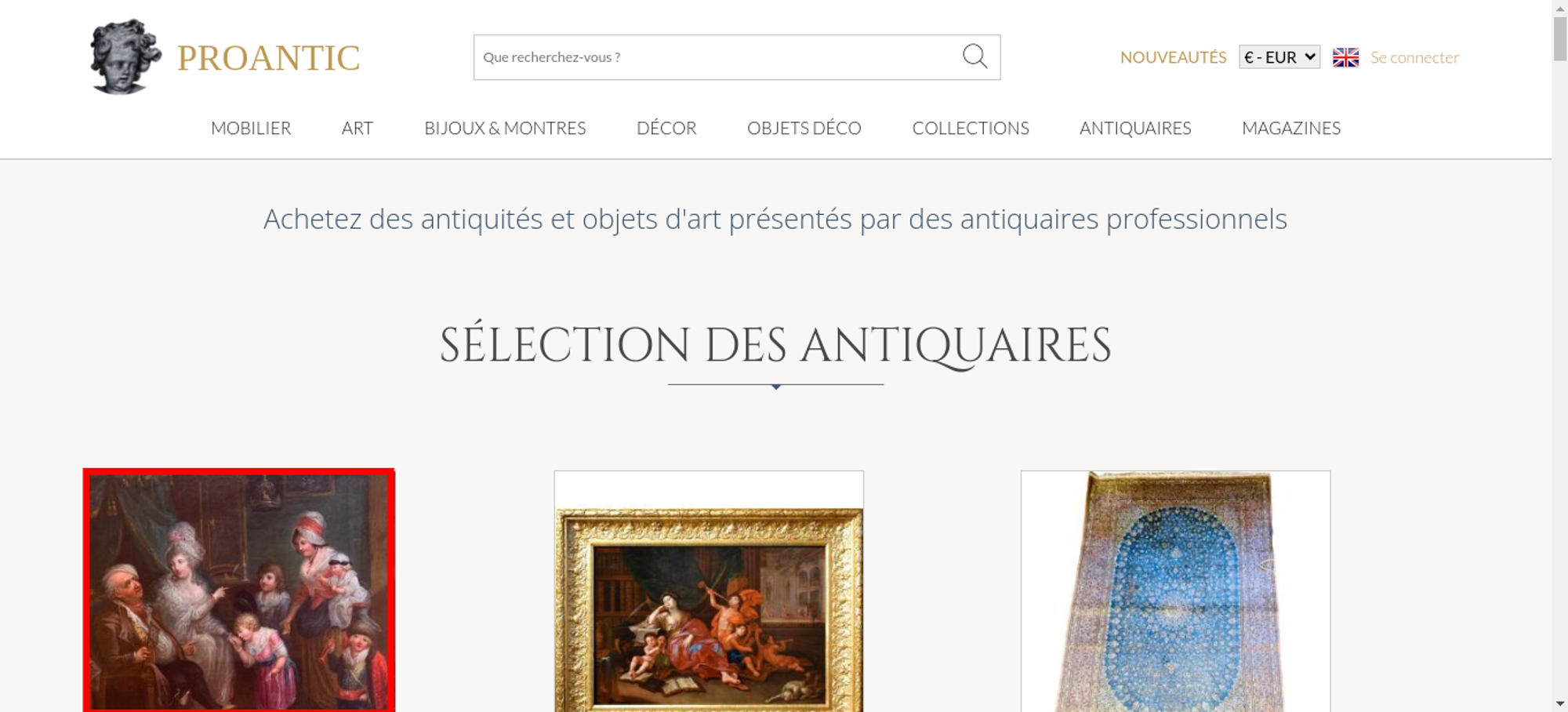Click the PROANTIC brand name text
The height and width of the screenshot is (712, 1568).
coord(268,58)
